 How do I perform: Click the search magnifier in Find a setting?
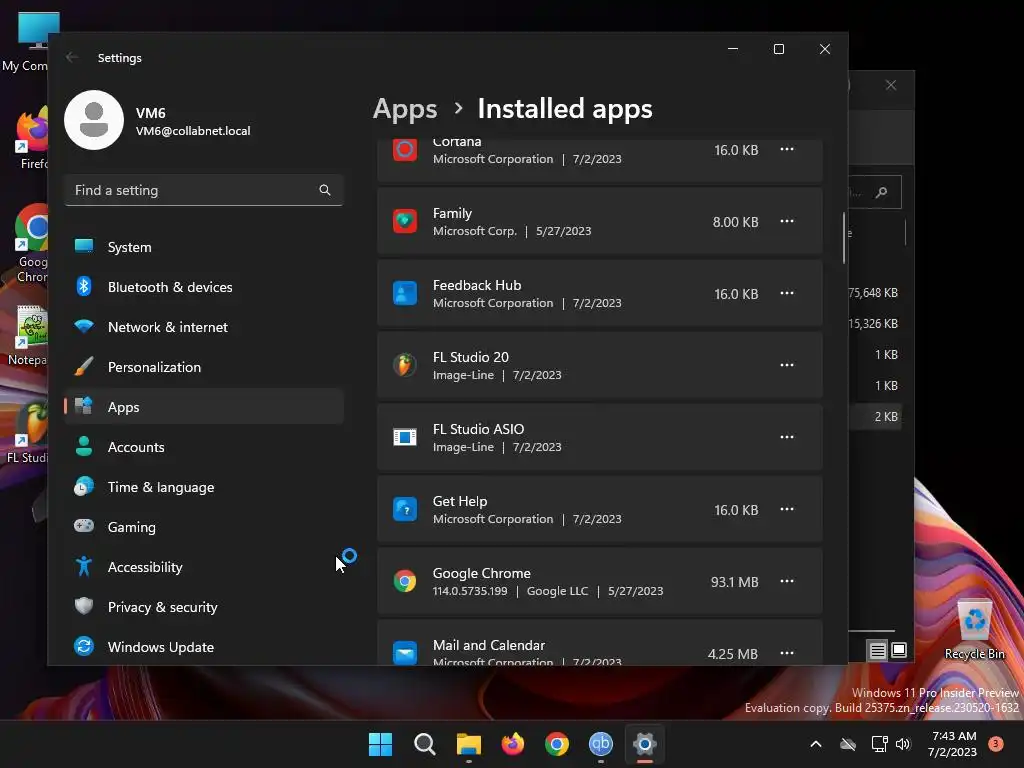pos(325,190)
